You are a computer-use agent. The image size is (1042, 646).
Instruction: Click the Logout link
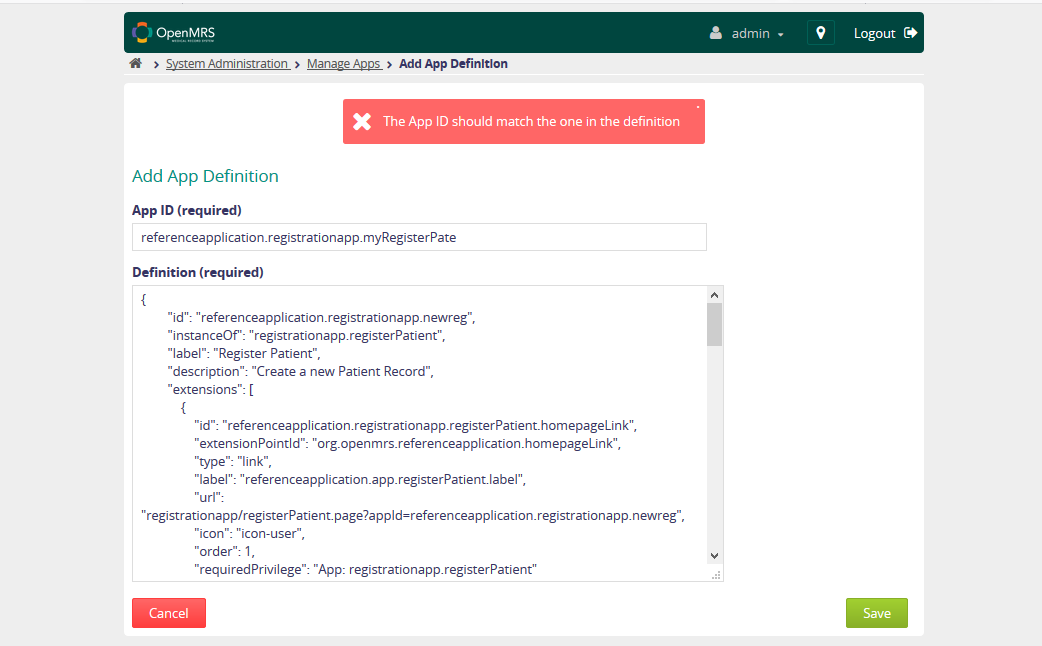point(874,33)
